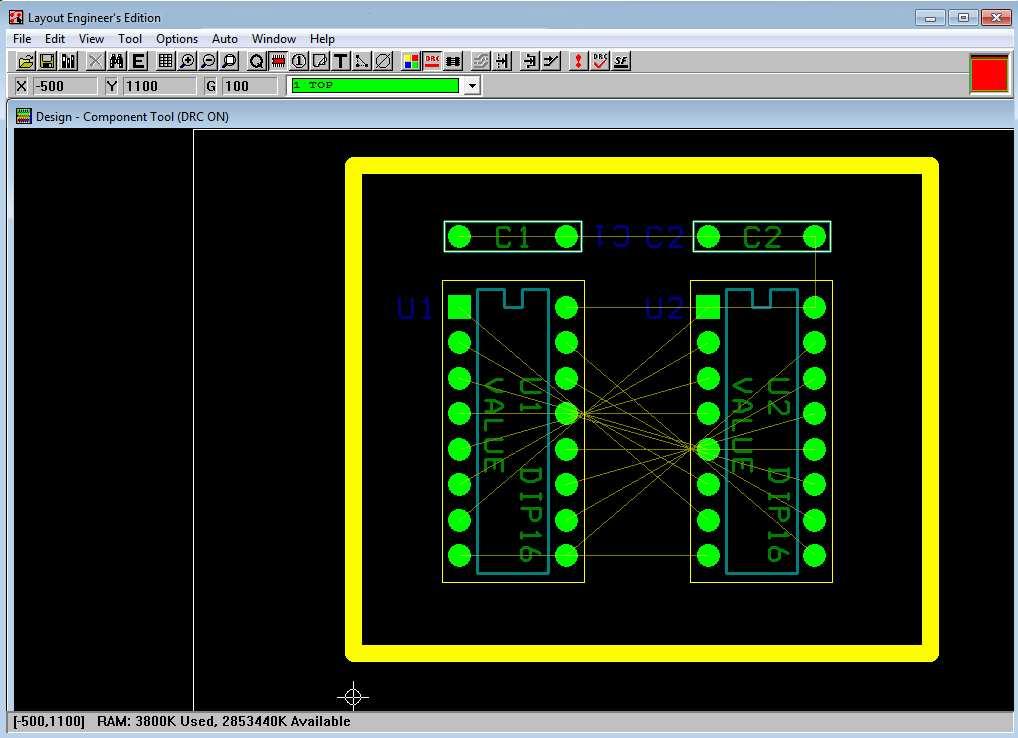Viewport: 1018px width, 738px height.
Task: Click the Delete X toolbar icon
Action: 95,62
